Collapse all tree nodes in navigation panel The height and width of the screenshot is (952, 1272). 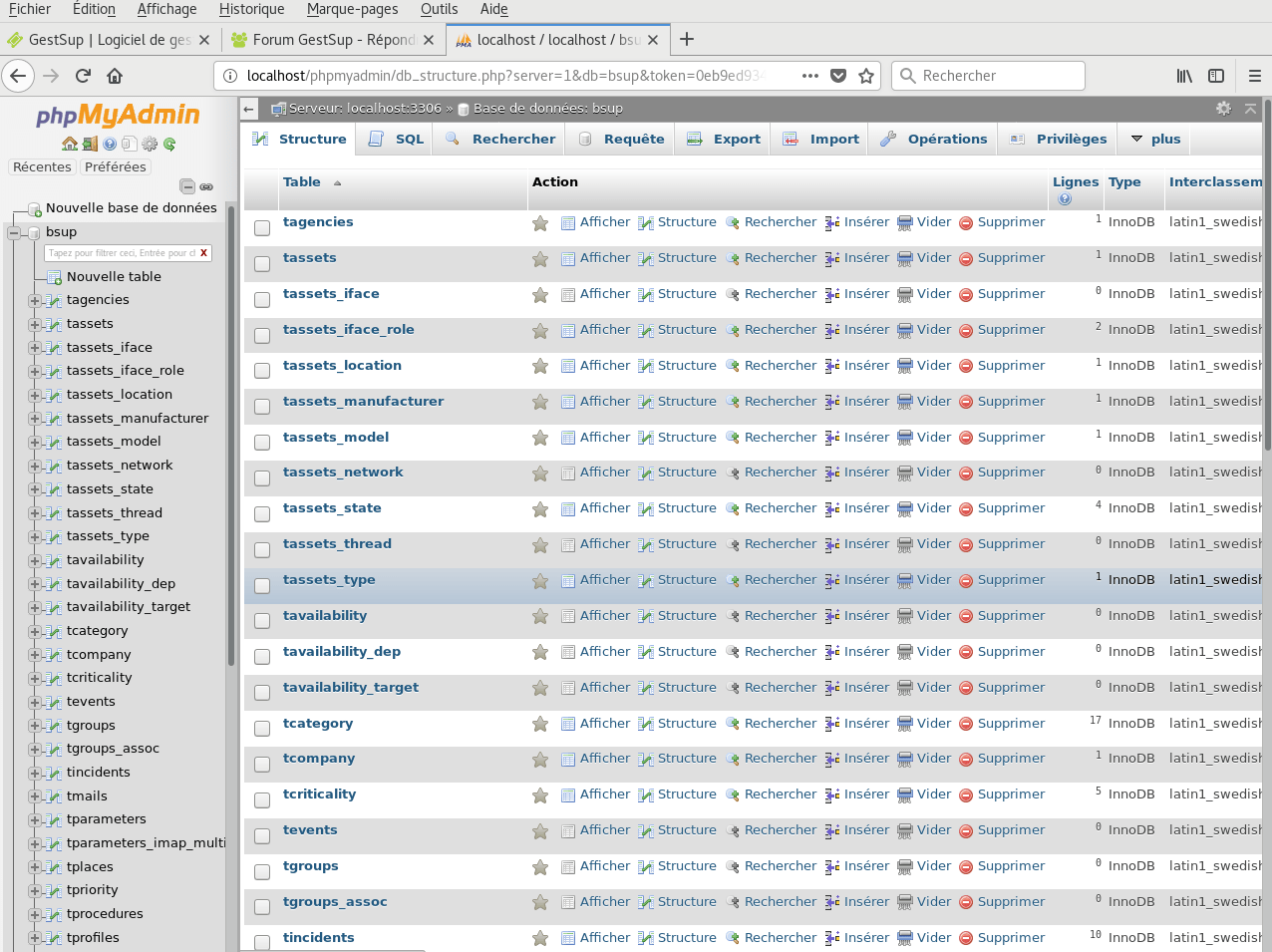coord(186,186)
